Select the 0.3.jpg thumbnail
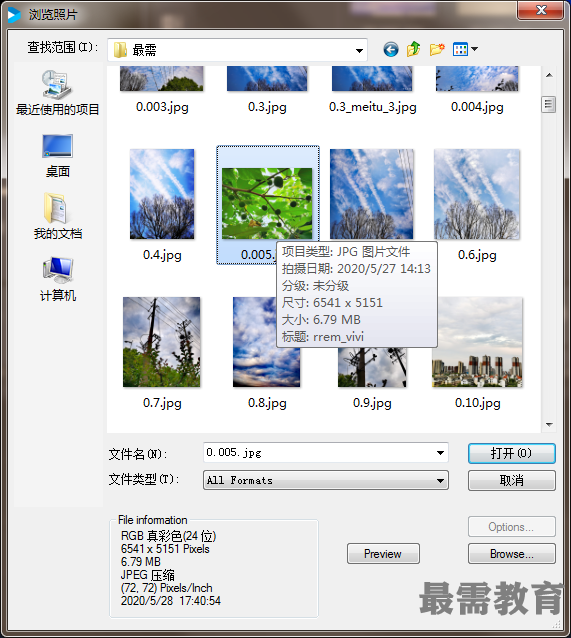Screen dimensions: 571x638 coord(267,79)
